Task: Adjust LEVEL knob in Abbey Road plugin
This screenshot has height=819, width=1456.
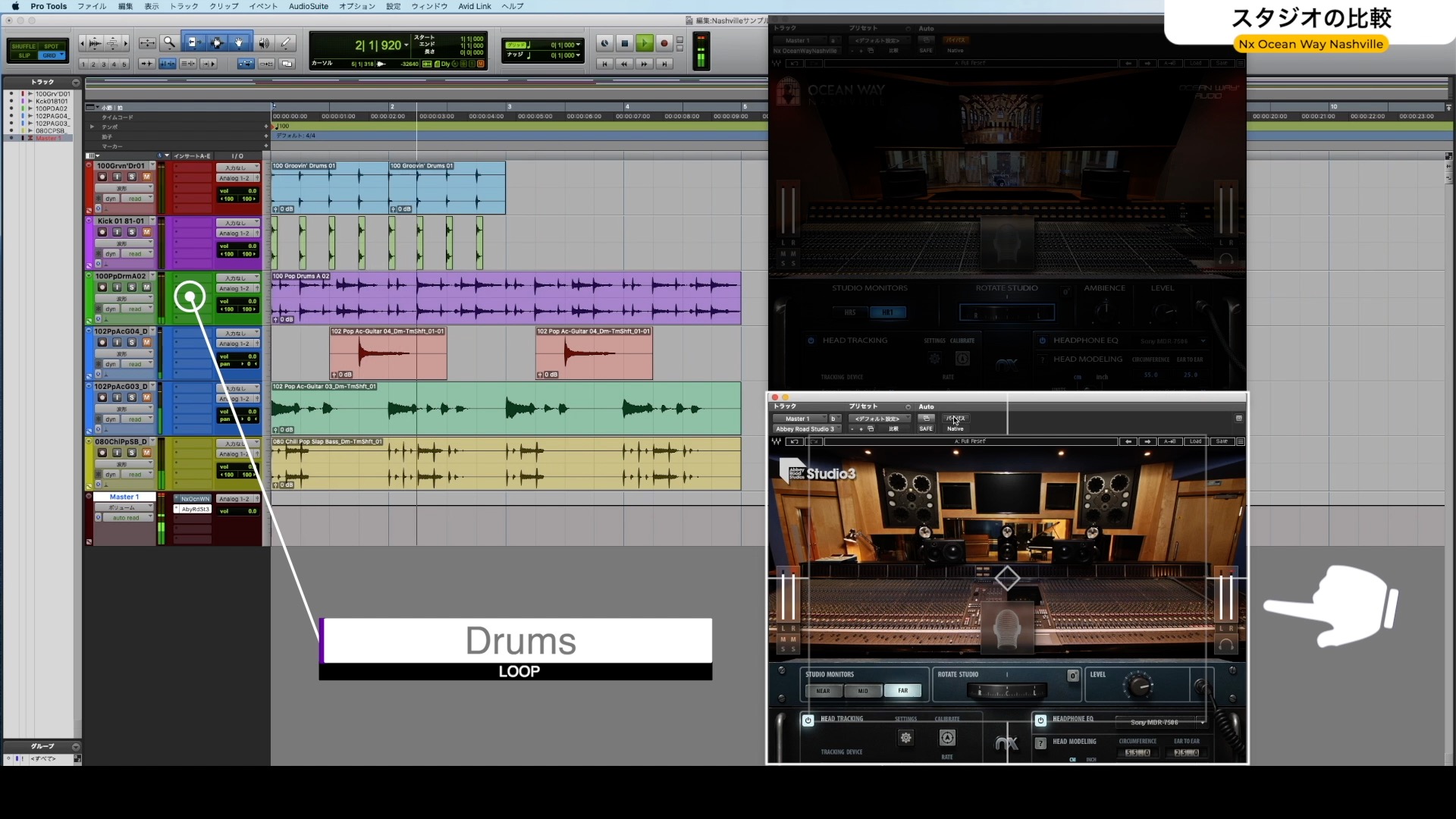Action: tap(1138, 686)
